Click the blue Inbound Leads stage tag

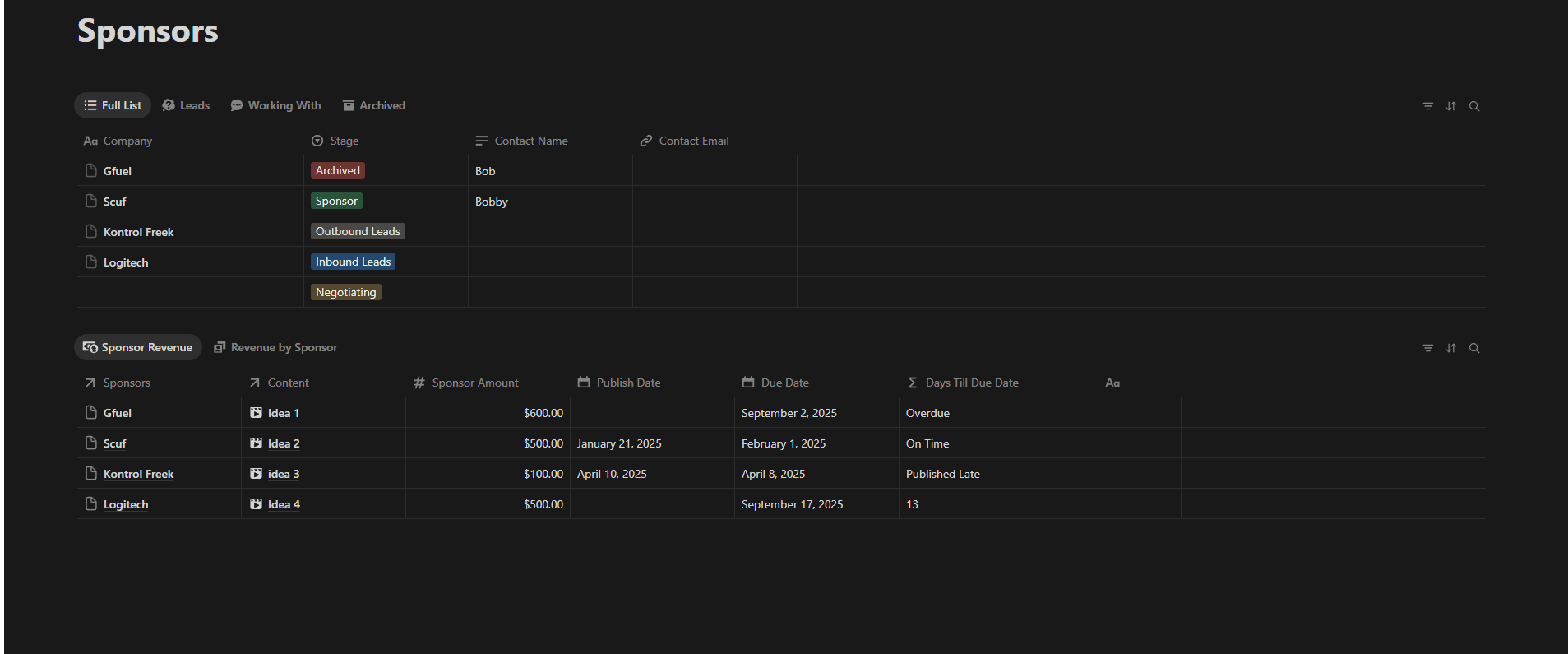coord(353,262)
